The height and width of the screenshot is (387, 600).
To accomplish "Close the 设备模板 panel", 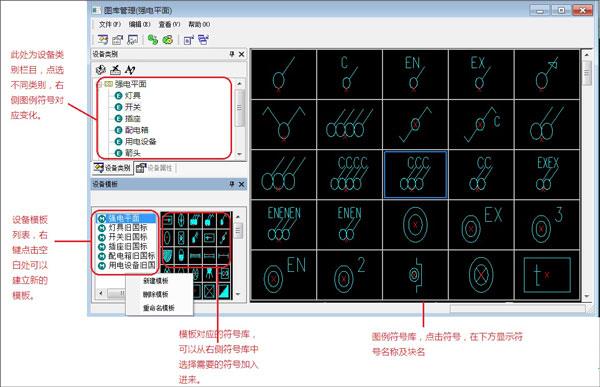I will 241,184.
